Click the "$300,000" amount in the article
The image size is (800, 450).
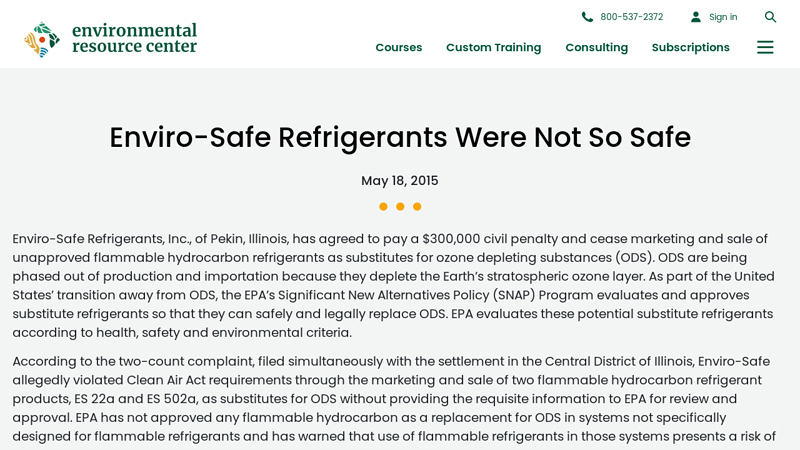click(x=452, y=239)
